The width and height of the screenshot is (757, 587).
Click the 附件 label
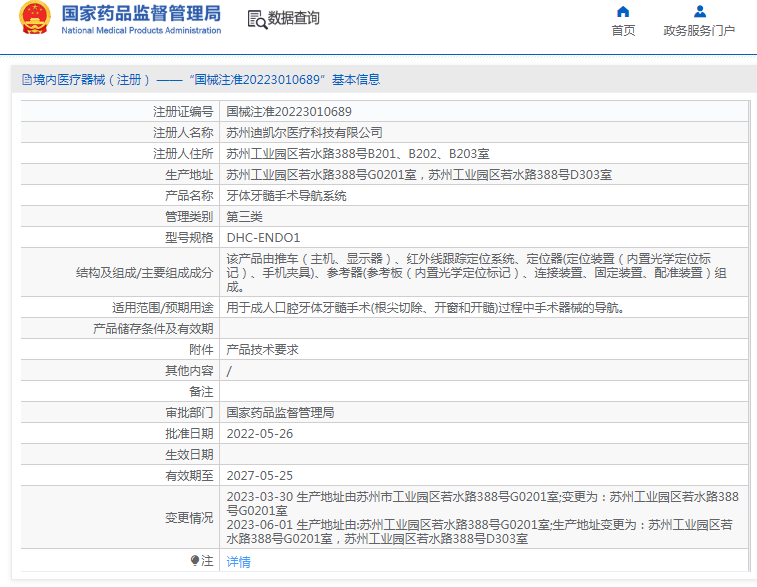201,349
